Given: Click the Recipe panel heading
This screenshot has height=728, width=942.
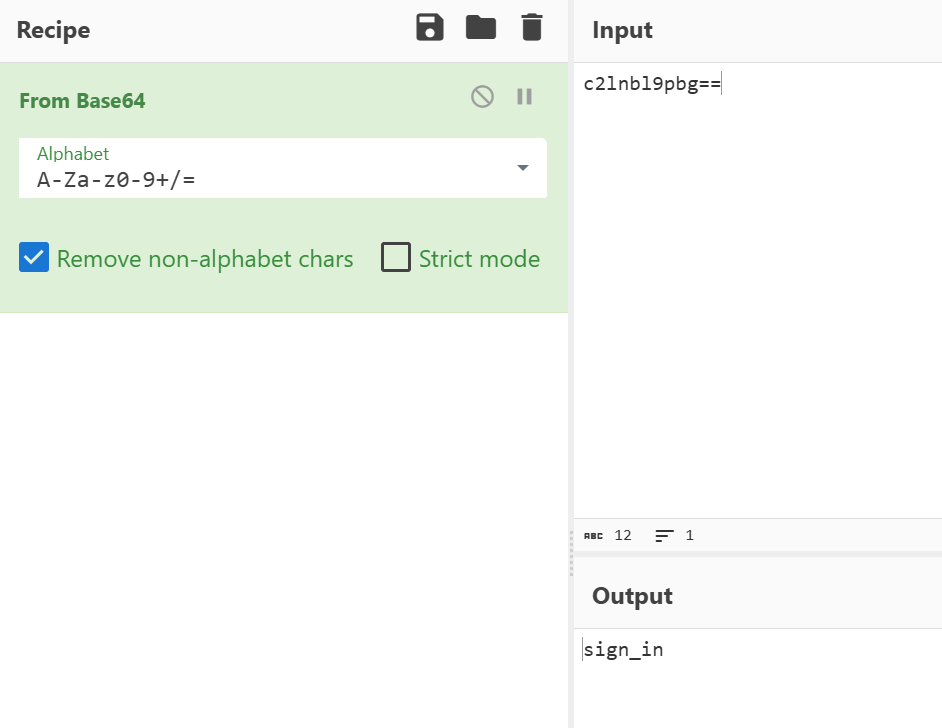Looking at the screenshot, I should (x=53, y=30).
